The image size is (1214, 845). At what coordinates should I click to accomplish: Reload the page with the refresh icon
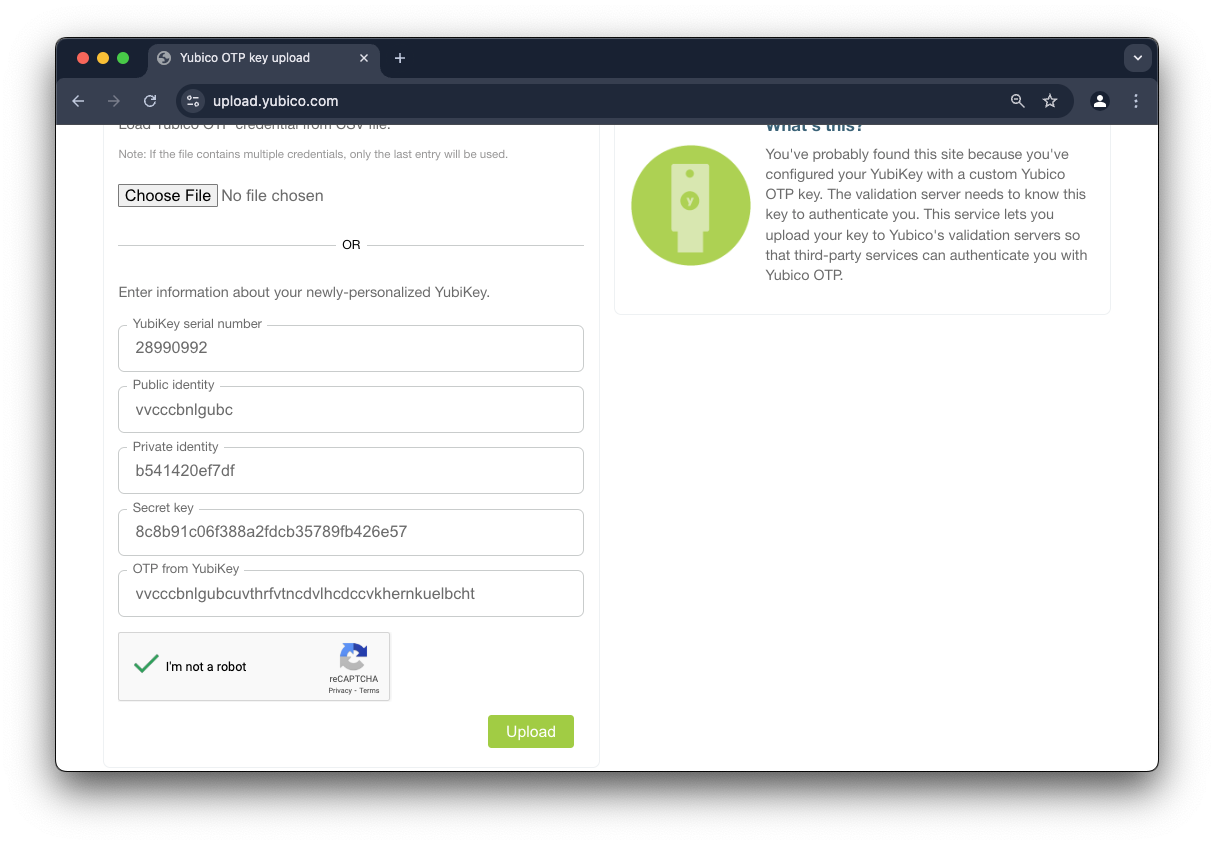(150, 101)
